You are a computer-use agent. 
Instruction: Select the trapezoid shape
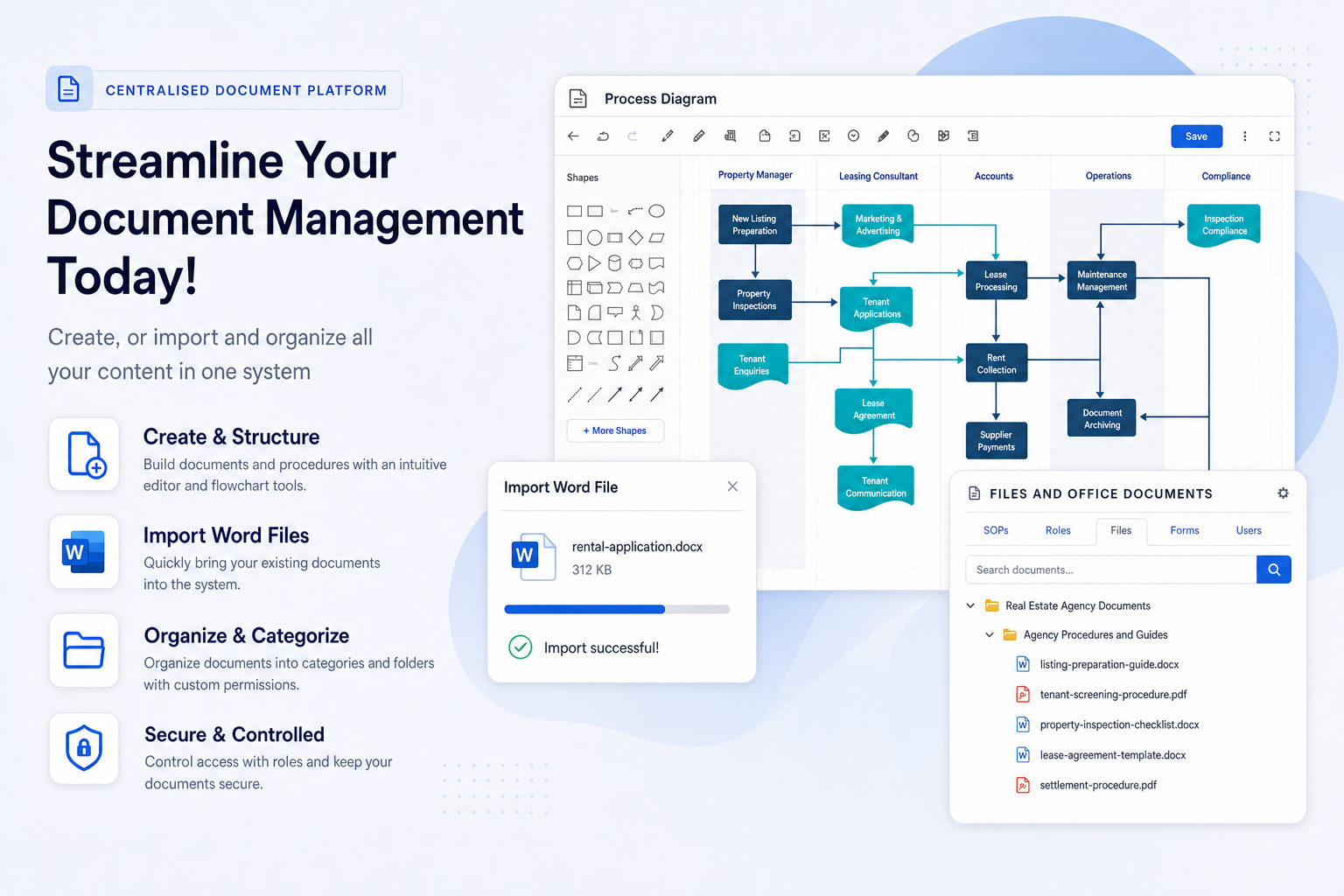pyautogui.click(x=635, y=287)
